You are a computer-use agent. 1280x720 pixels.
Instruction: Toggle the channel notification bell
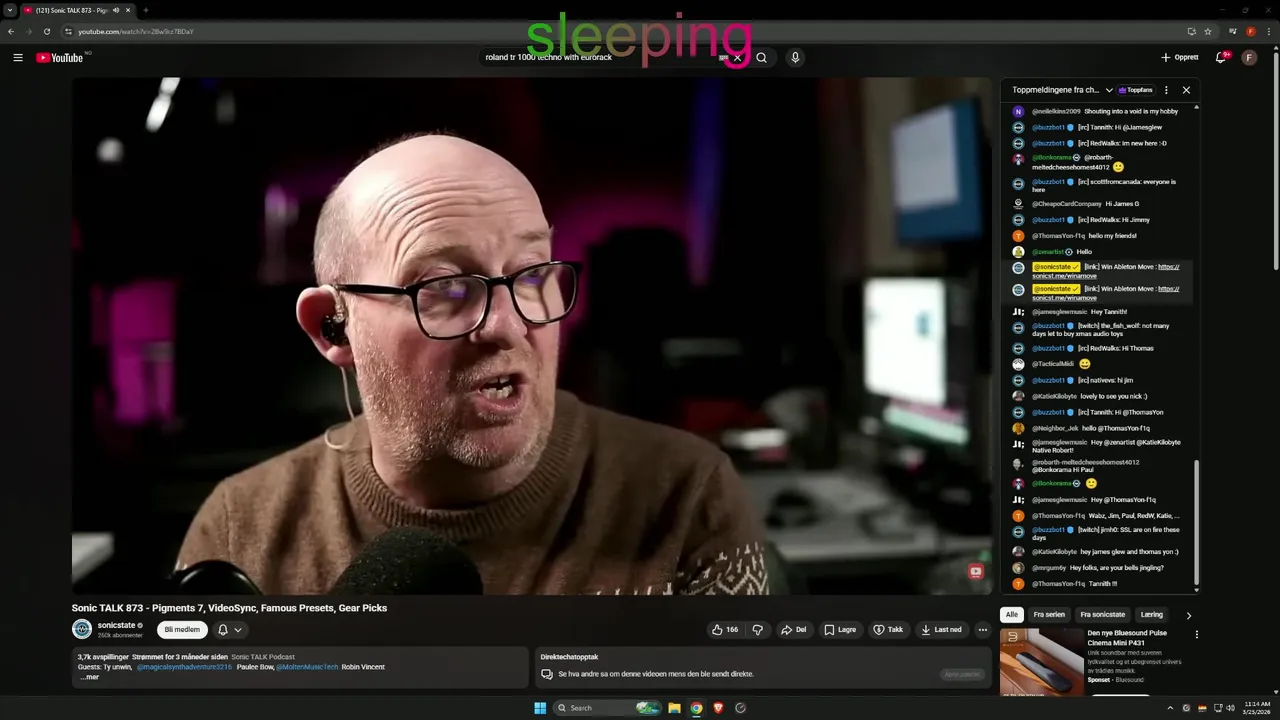point(223,630)
